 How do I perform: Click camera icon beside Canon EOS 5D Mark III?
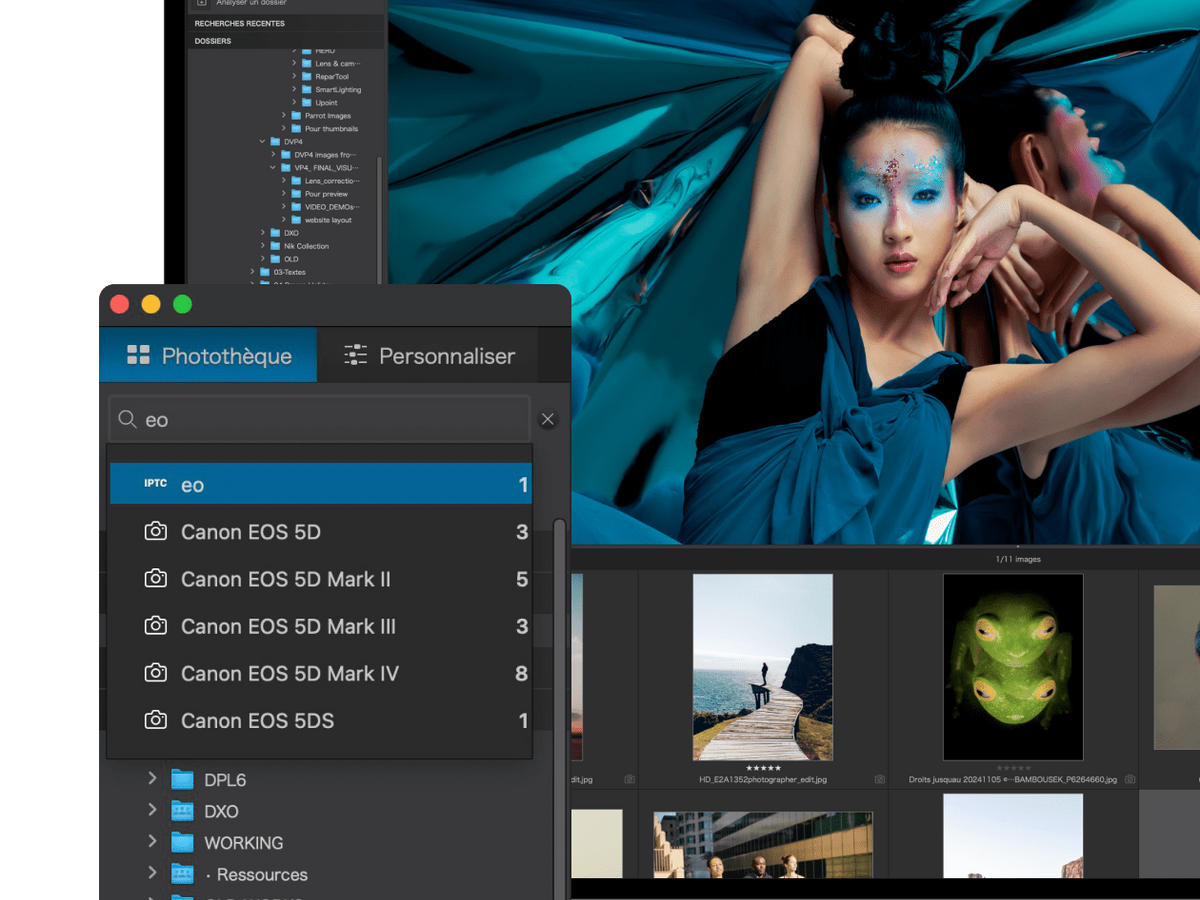point(155,626)
